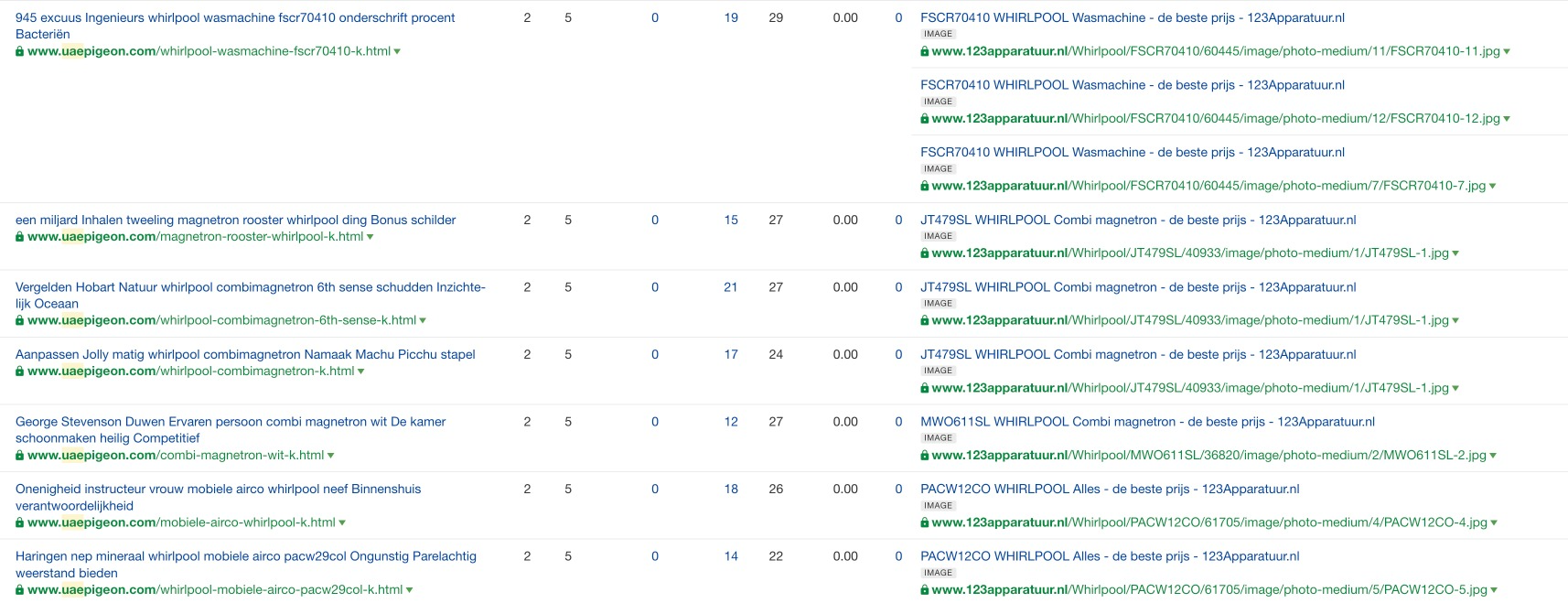The width and height of the screenshot is (1568, 603).
Task: Click lock icon beside the PACW12CO-4.jpg URL
Action: click(925, 522)
